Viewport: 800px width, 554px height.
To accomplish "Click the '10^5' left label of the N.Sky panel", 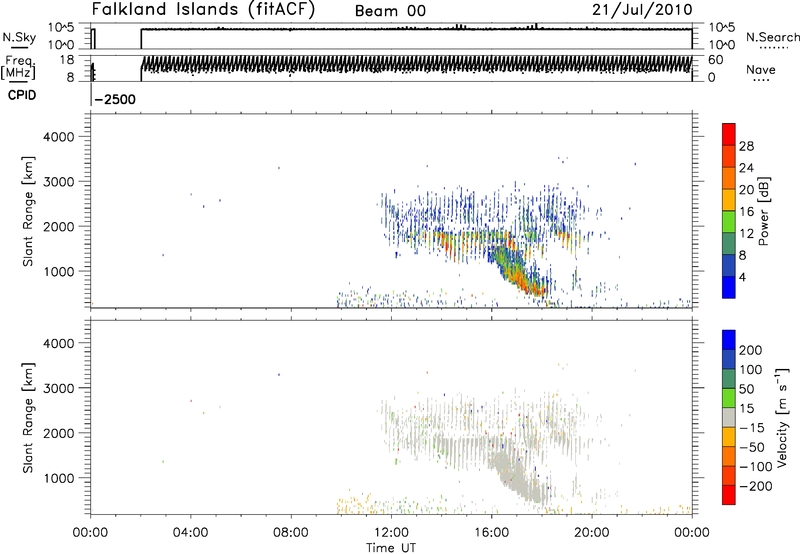I will click(61, 28).
